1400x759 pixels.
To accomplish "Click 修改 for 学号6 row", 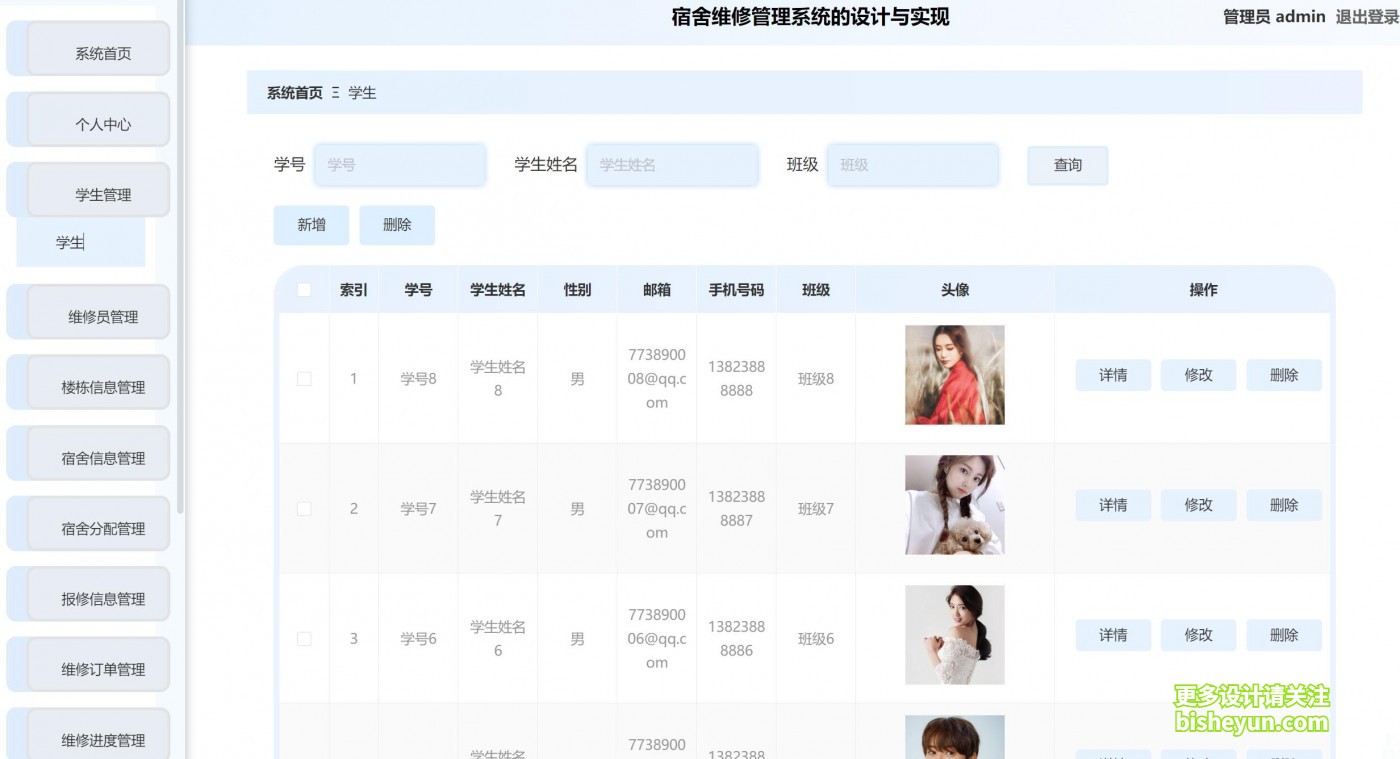I will (1198, 635).
